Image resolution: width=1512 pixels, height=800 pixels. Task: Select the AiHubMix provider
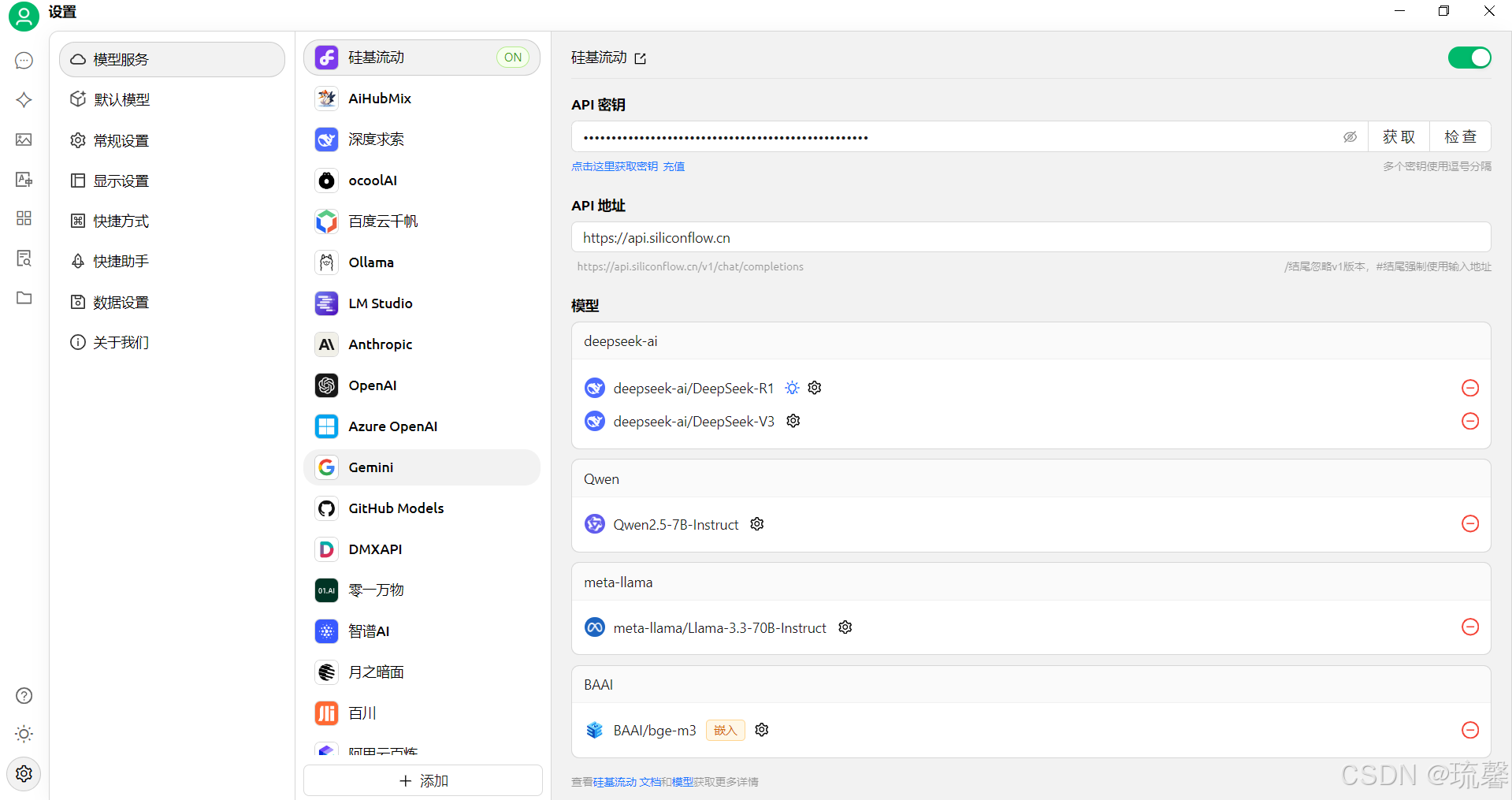[x=422, y=99]
